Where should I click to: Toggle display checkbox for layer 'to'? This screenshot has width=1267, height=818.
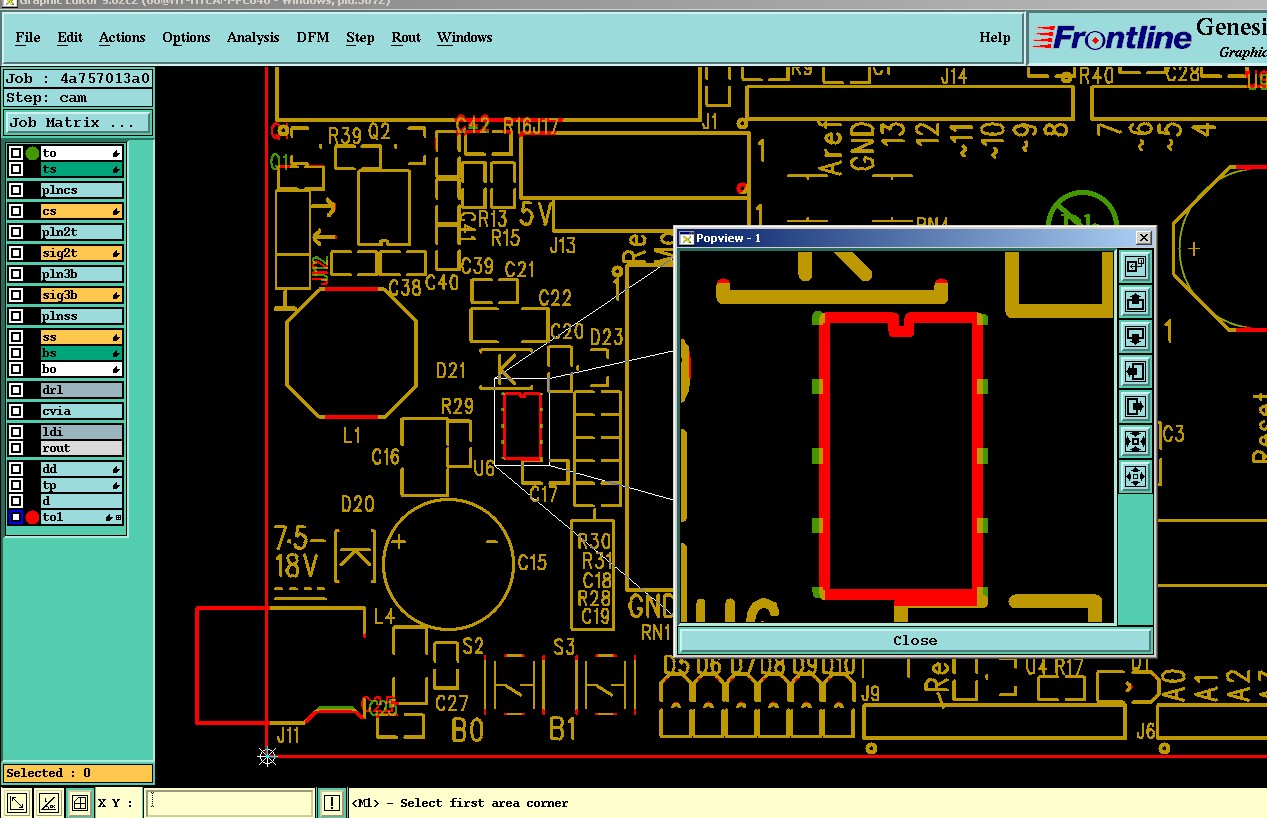16,153
